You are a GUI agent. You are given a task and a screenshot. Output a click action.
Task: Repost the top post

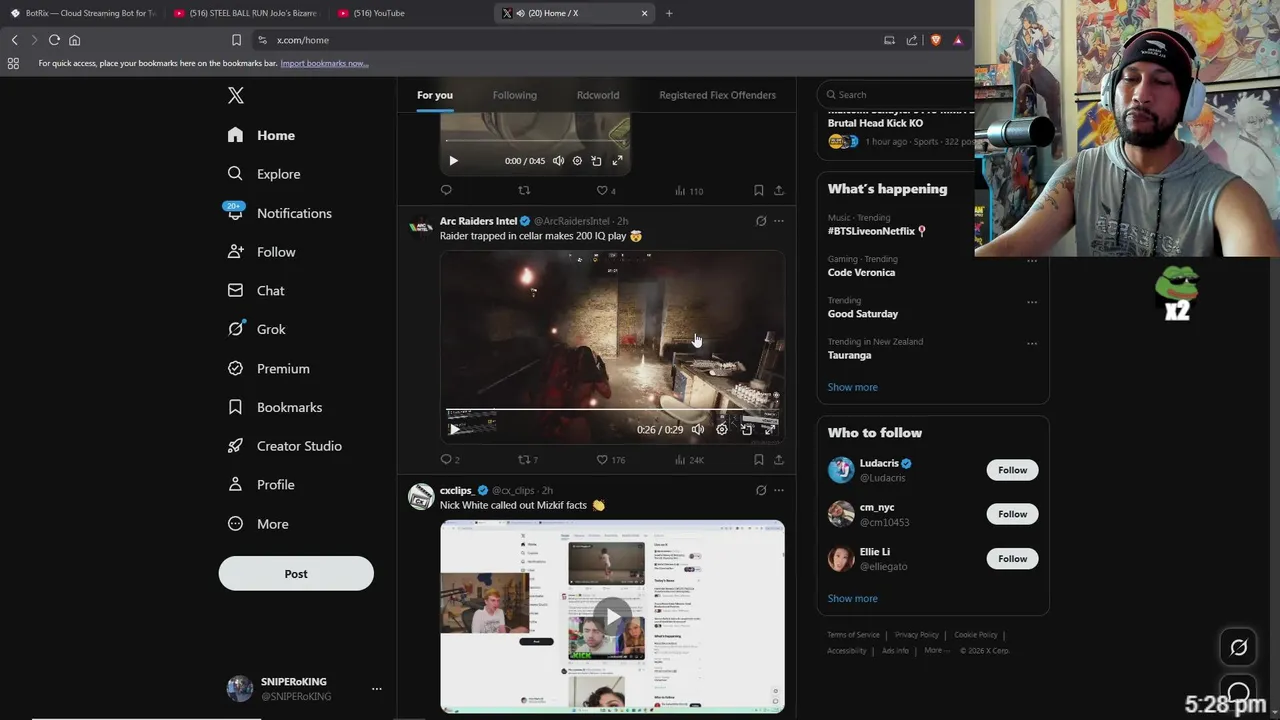[x=524, y=190]
